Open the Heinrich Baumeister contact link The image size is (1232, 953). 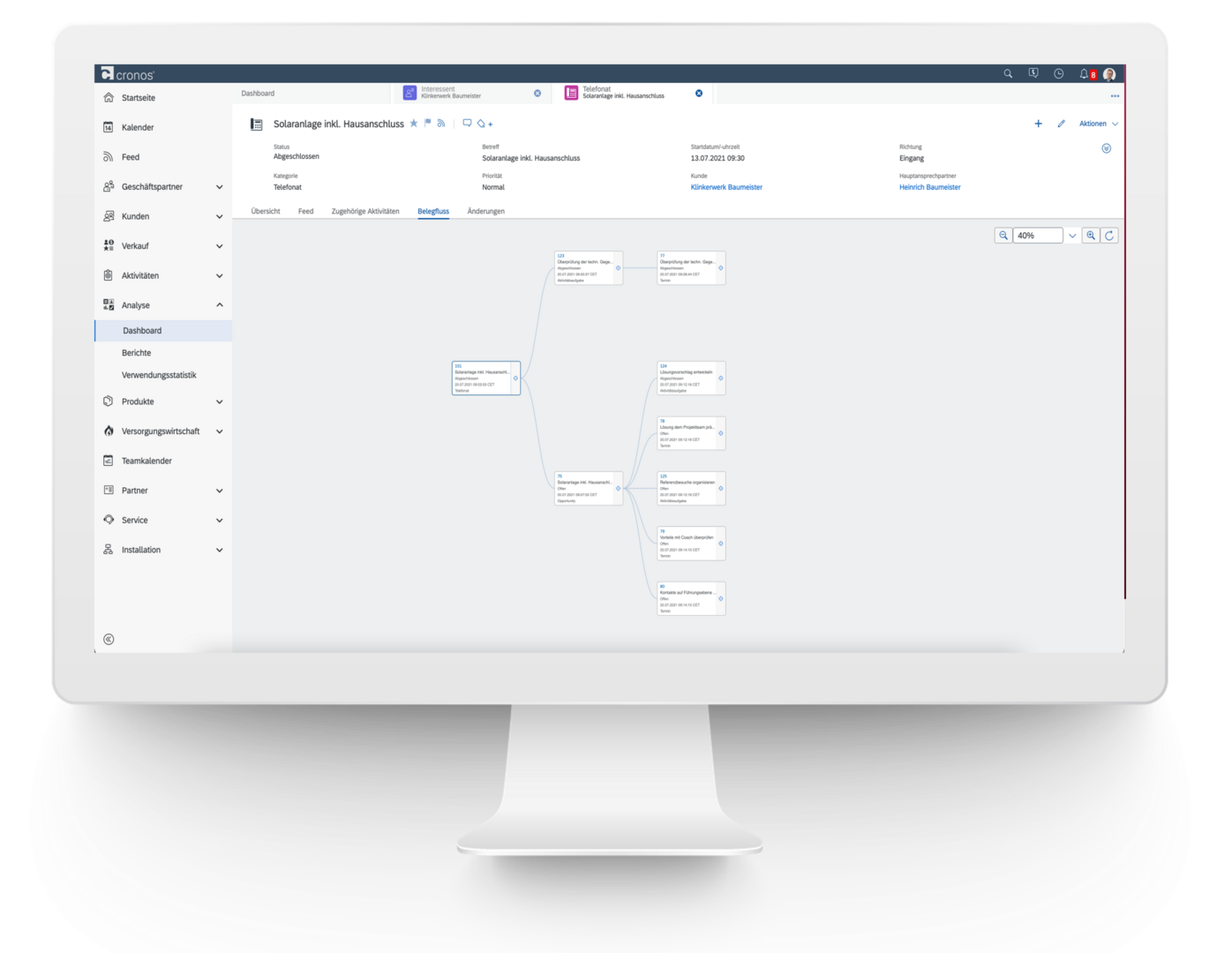929,187
